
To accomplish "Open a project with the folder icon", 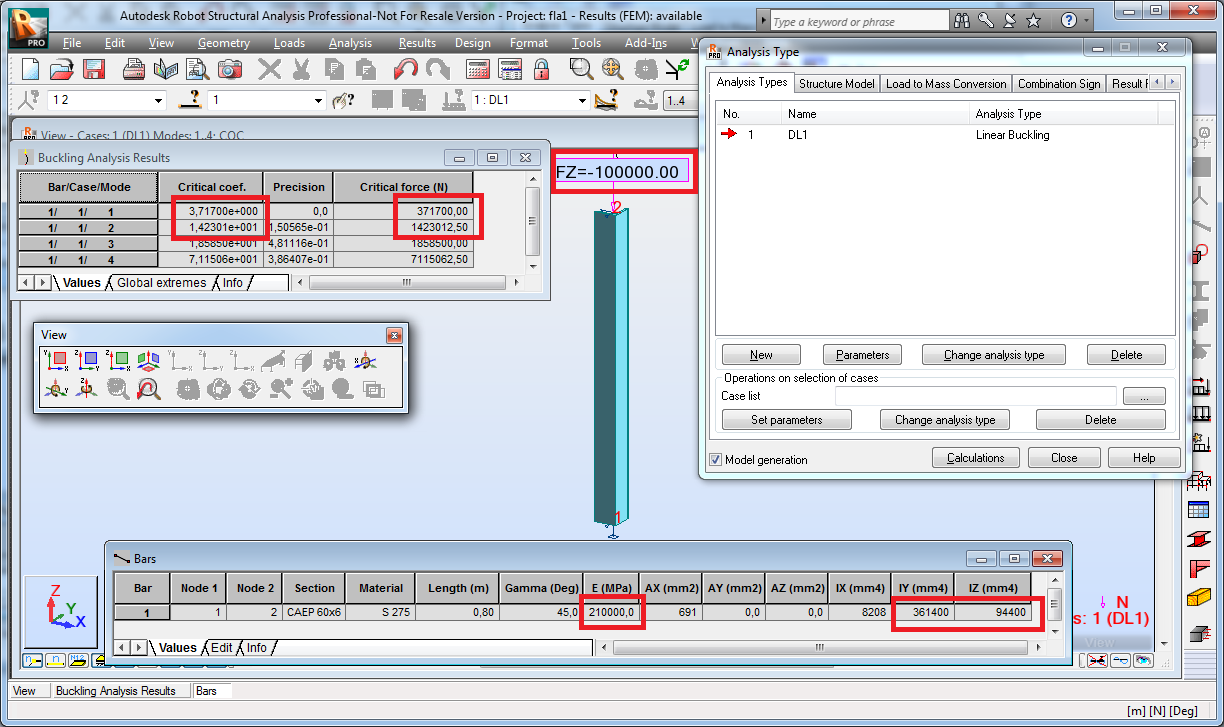I will point(62,69).
